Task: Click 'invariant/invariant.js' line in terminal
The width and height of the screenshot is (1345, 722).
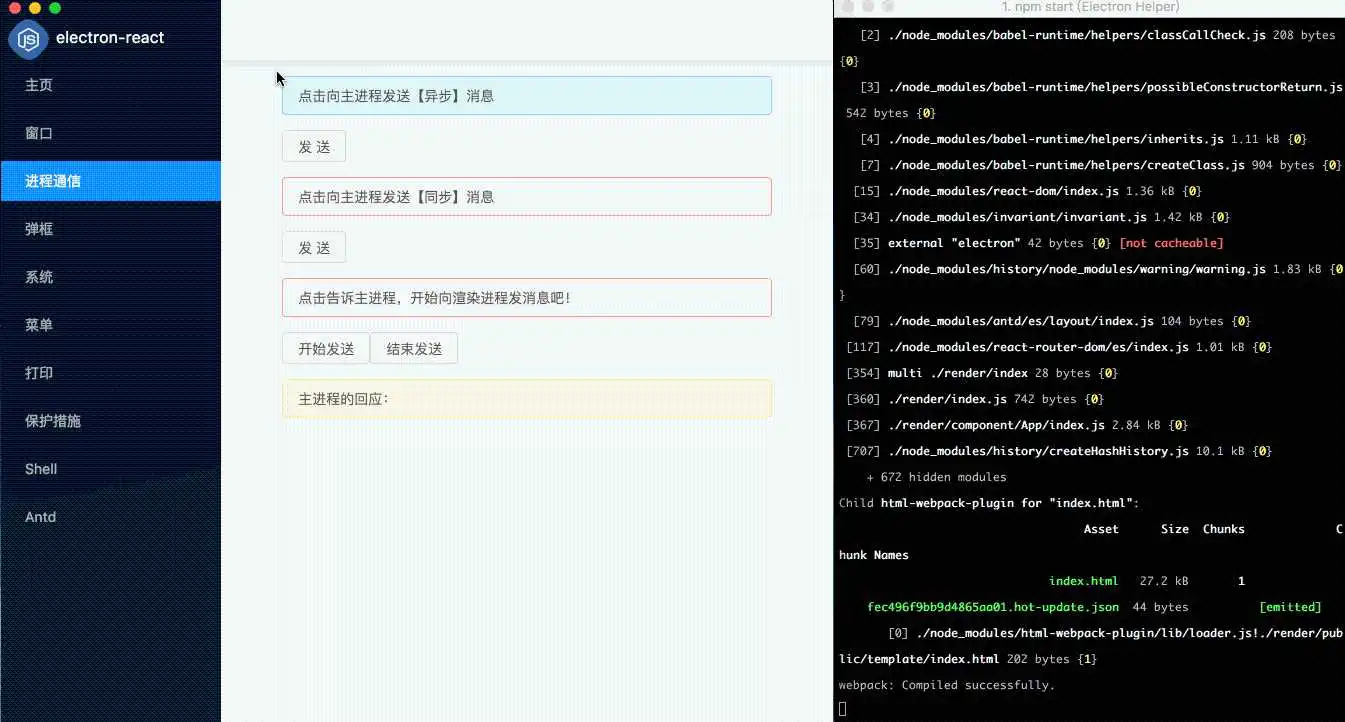Action: click(x=1041, y=217)
